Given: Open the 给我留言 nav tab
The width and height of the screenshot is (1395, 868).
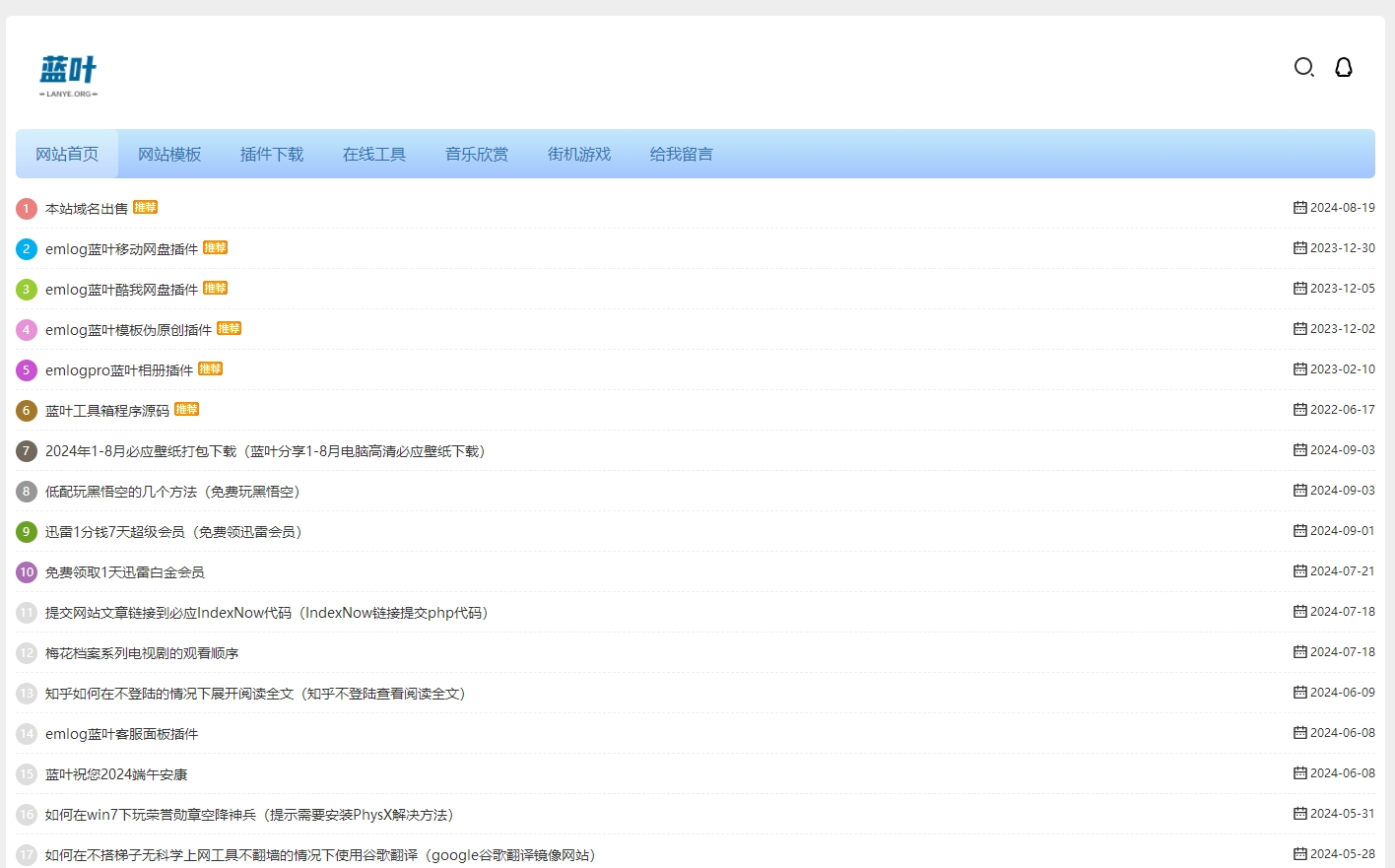Looking at the screenshot, I should click(x=682, y=154).
